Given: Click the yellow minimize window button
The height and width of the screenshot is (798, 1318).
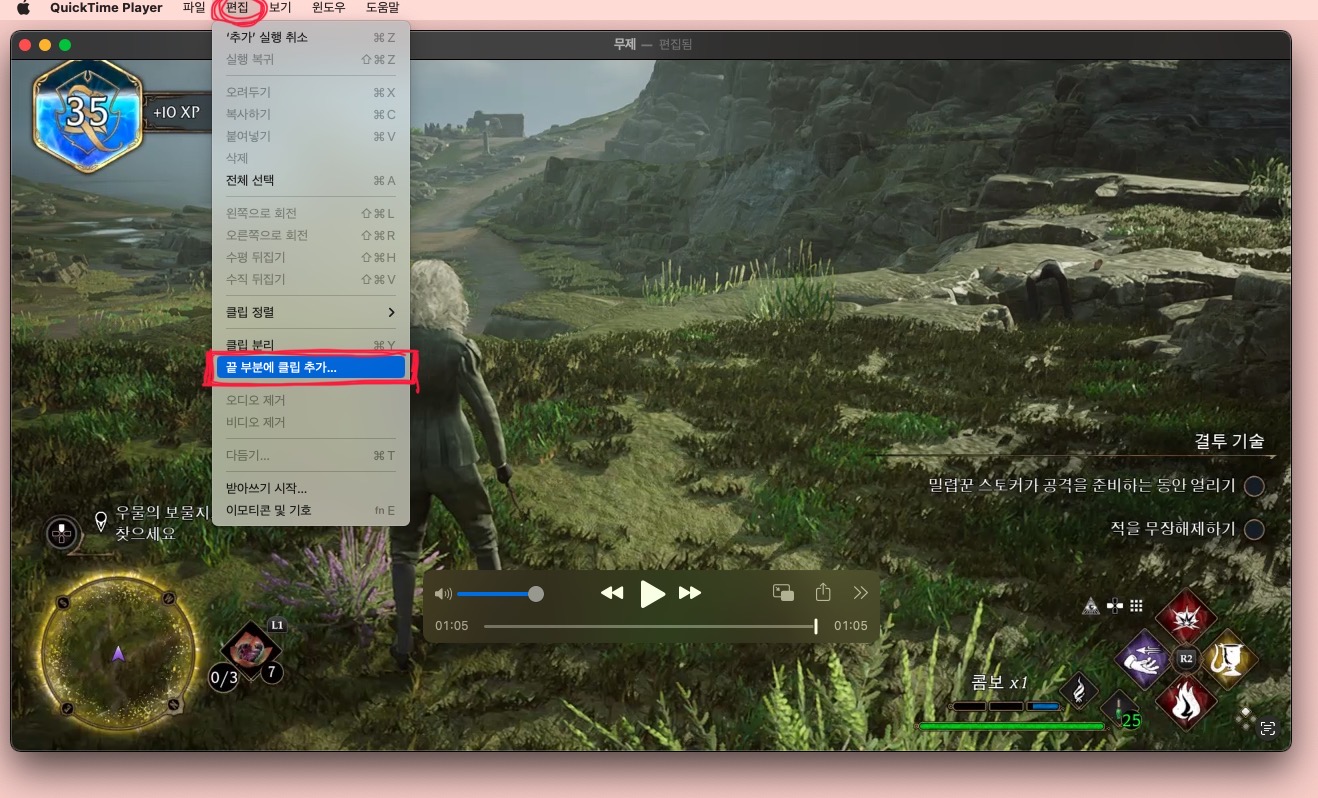Looking at the screenshot, I should 45,45.
